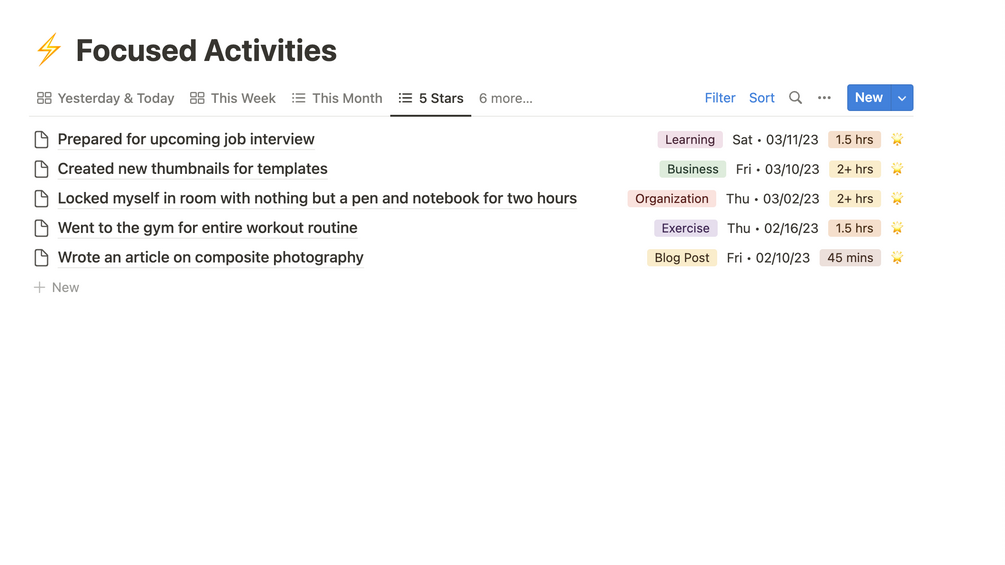
Task: Add a new row with '+ New'
Action: click(57, 287)
